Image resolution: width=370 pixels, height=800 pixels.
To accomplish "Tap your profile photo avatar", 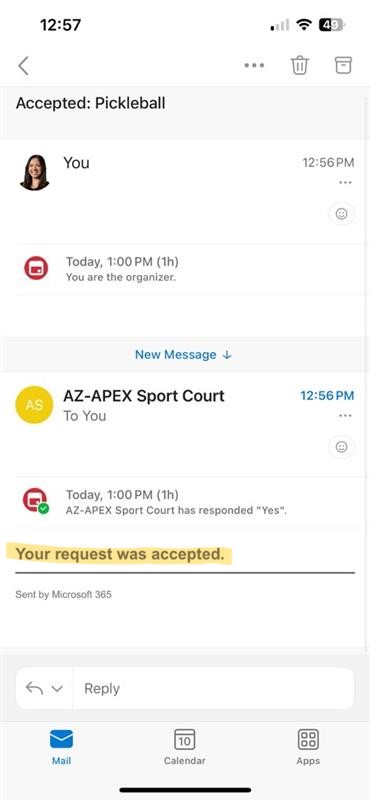I will (x=34, y=172).
